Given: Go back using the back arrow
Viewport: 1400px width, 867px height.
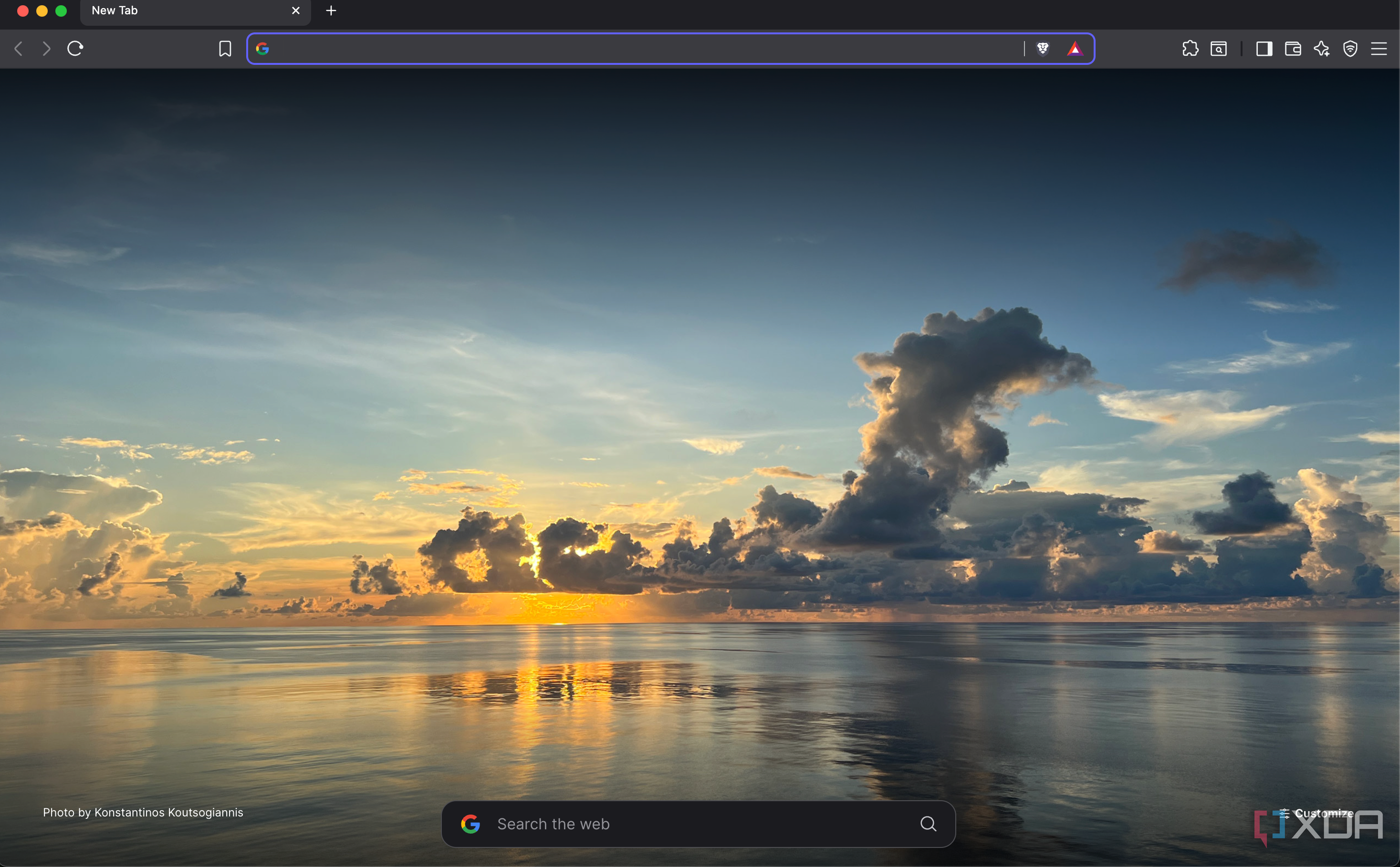Looking at the screenshot, I should click(x=18, y=49).
